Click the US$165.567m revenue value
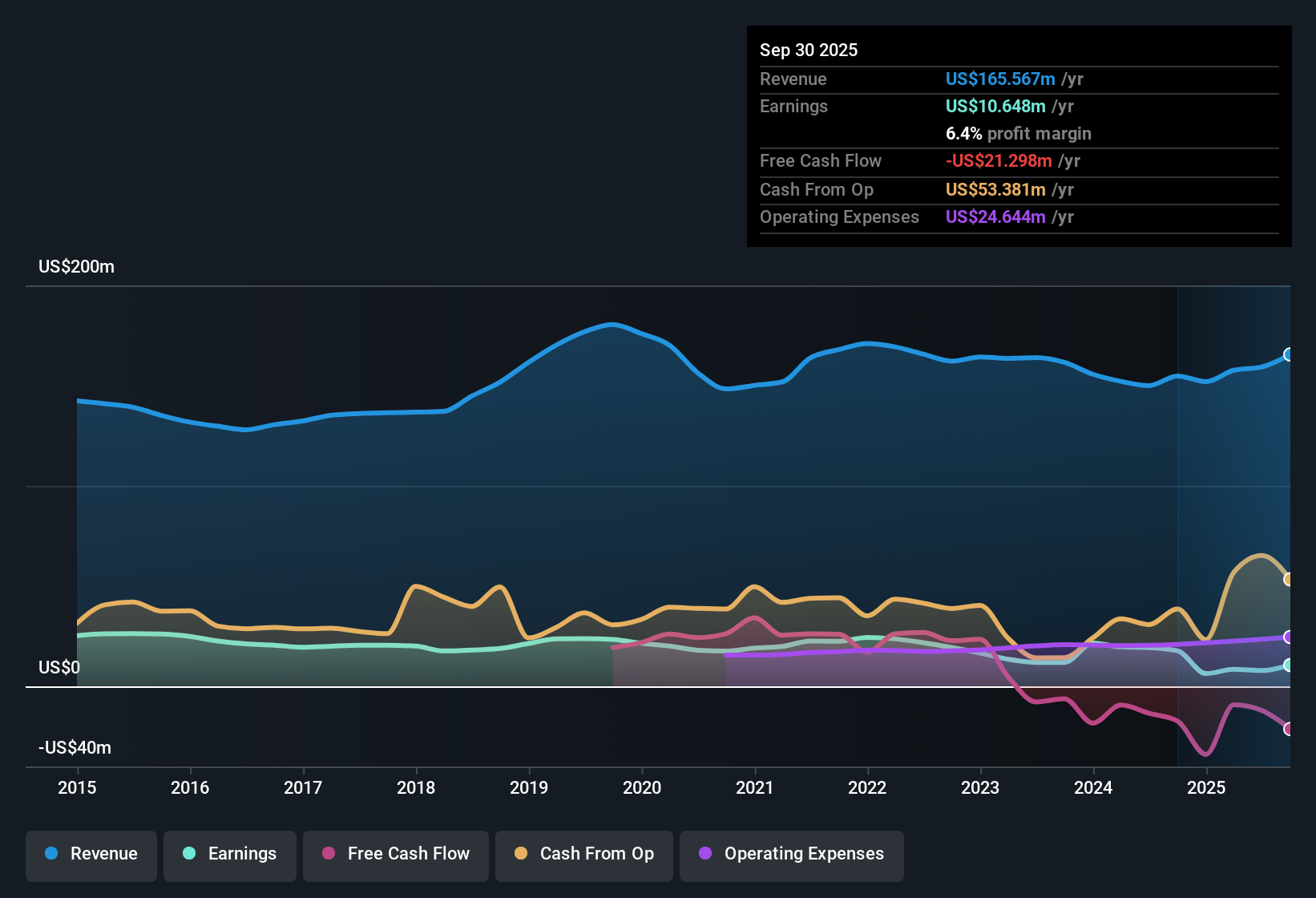Screen dimensions: 1316x898 coord(1000,79)
